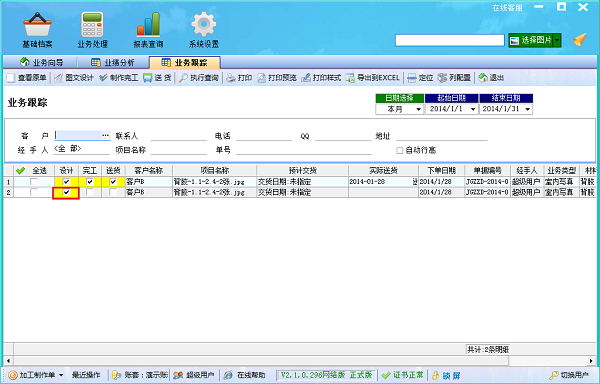Open 在线客服 link in title bar
The height and width of the screenshot is (384, 600).
tap(507, 8)
